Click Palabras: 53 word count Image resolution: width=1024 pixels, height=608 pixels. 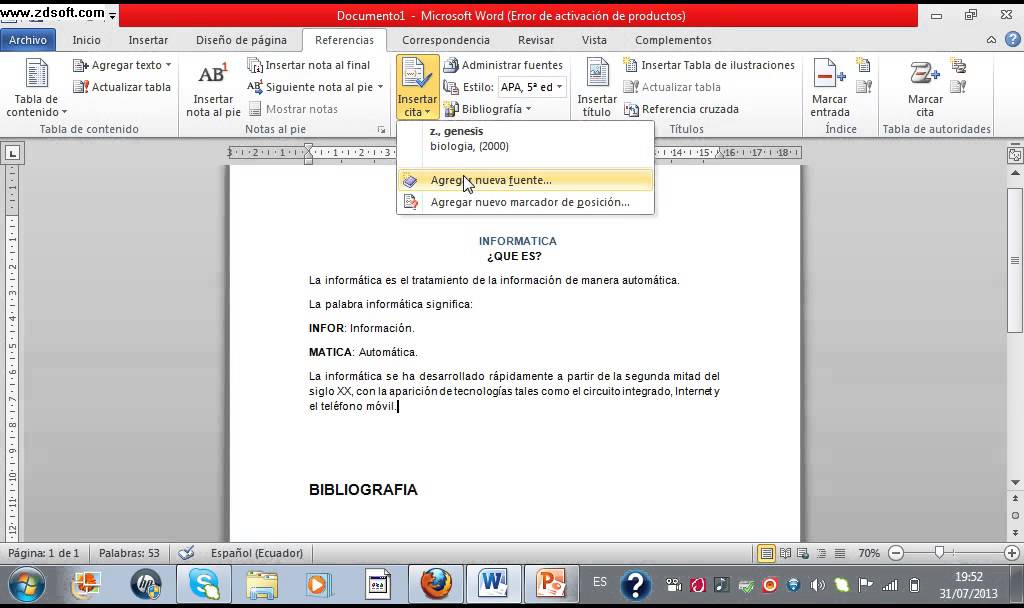pyautogui.click(x=129, y=553)
